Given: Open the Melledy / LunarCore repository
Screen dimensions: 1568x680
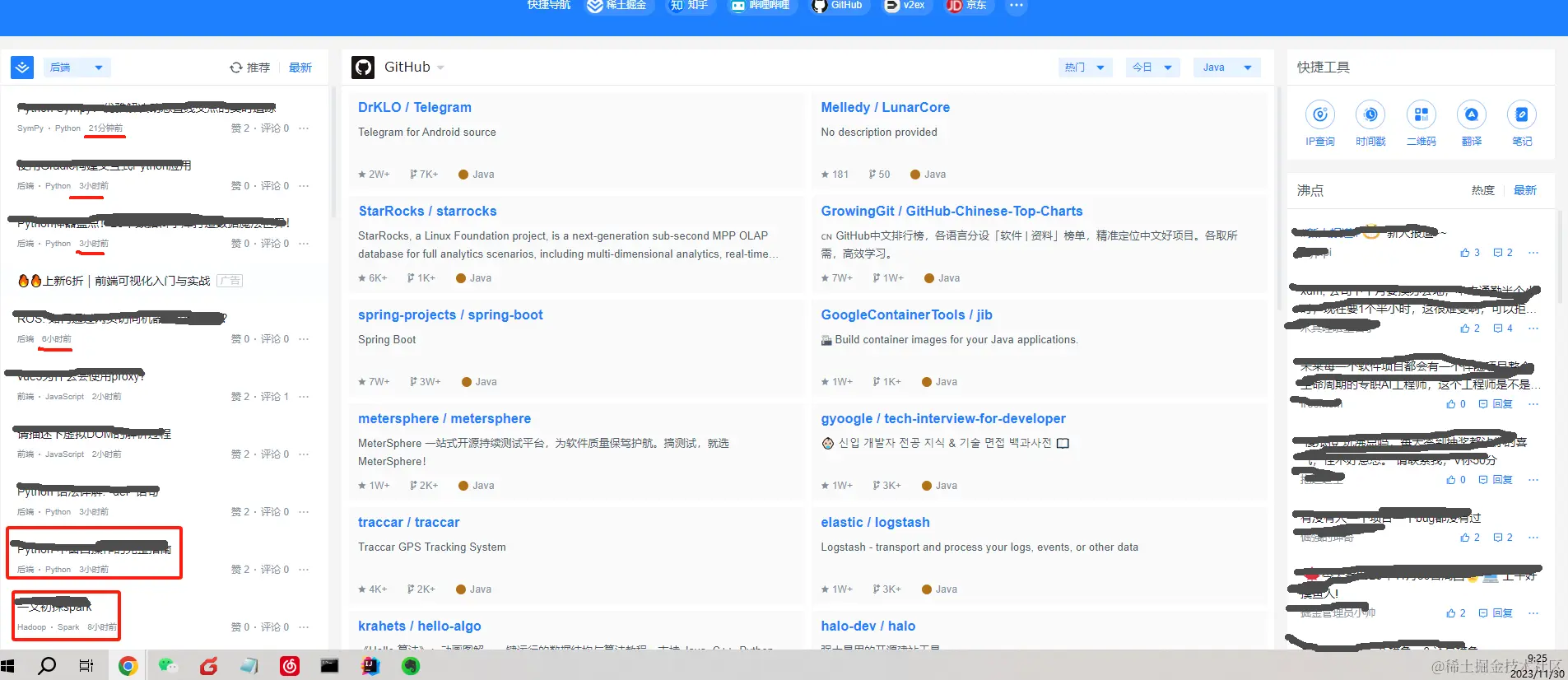Looking at the screenshot, I should (x=885, y=107).
